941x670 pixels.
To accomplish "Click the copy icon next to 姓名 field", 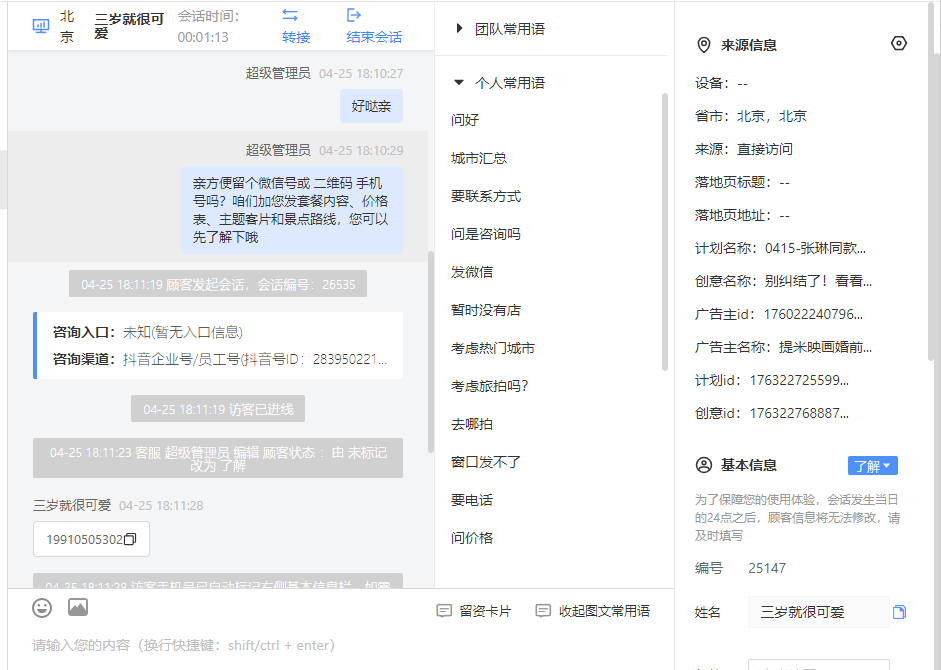I will click(x=899, y=612).
